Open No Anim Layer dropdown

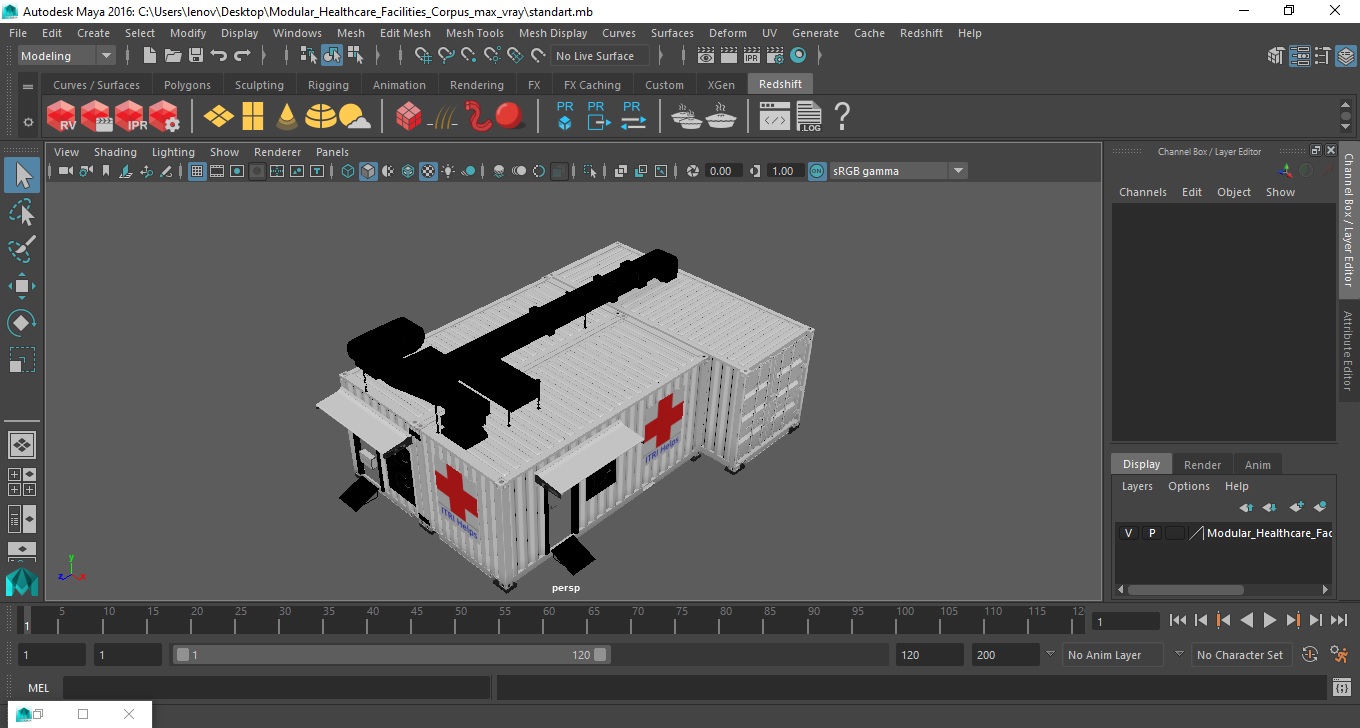pos(1114,655)
